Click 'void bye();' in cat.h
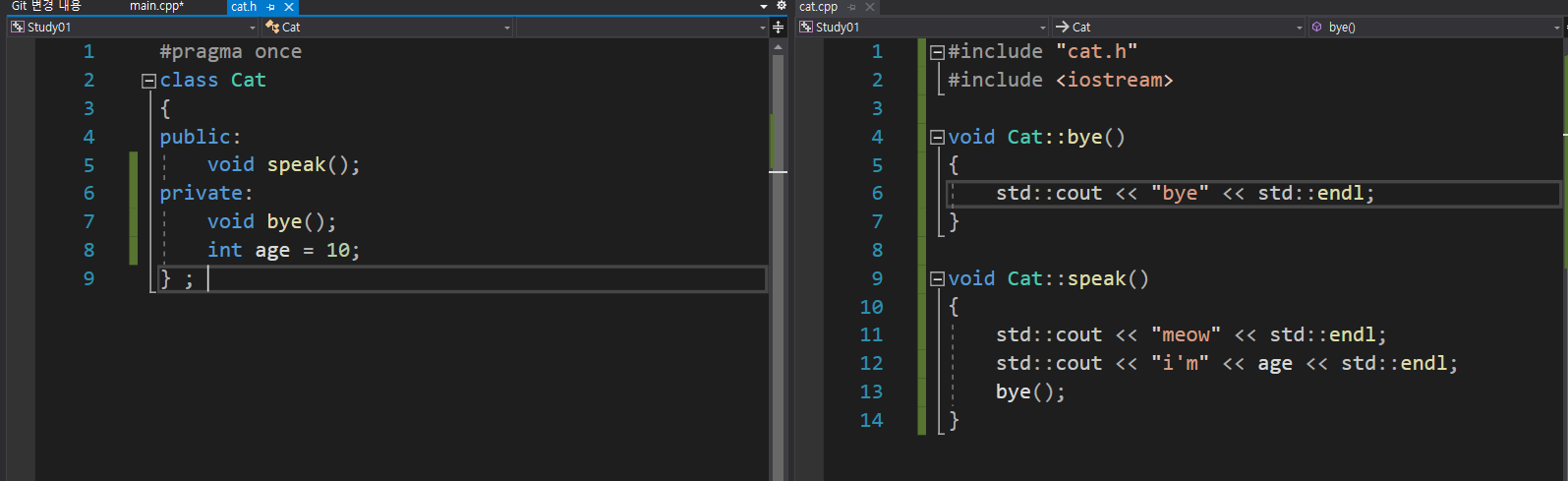Image resolution: width=1568 pixels, height=481 pixels. pos(272,222)
